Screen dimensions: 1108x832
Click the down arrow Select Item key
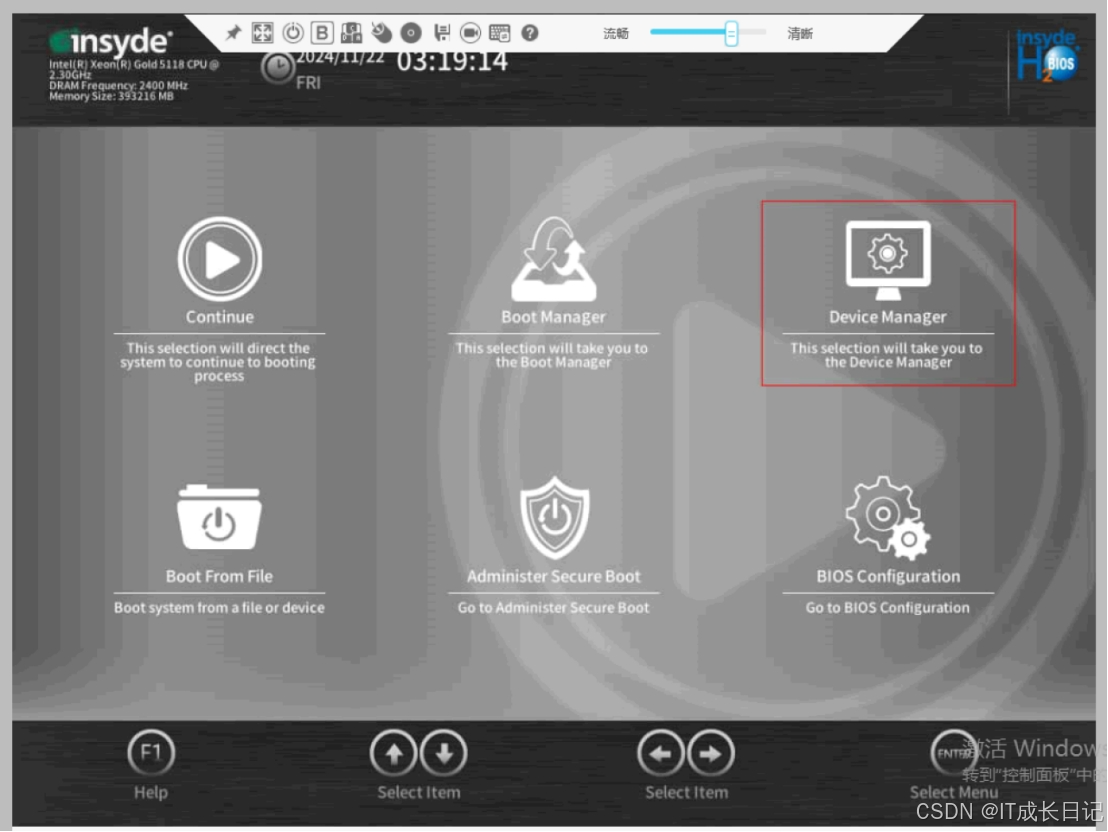(x=444, y=754)
